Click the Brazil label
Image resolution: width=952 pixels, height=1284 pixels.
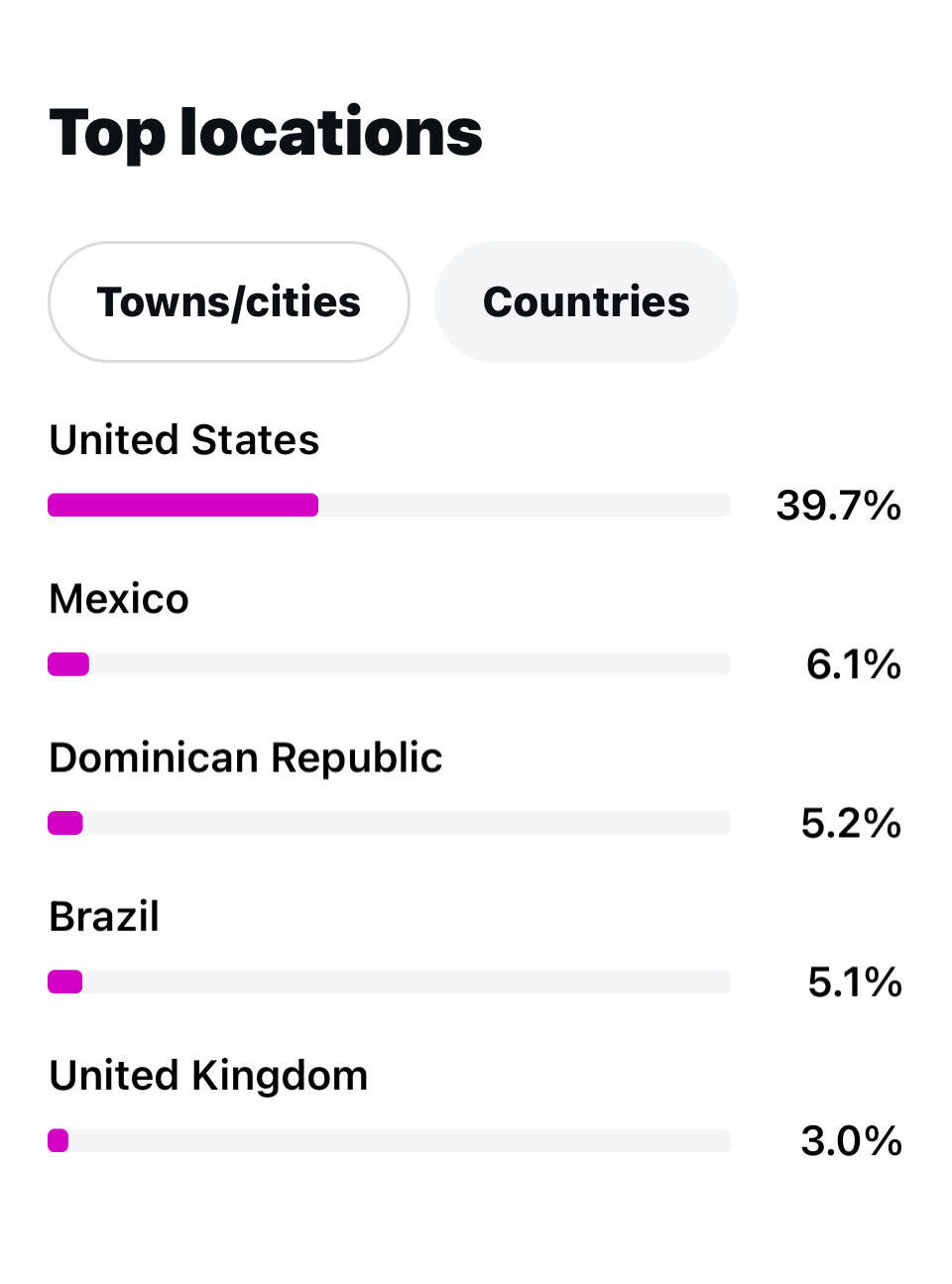coord(104,917)
